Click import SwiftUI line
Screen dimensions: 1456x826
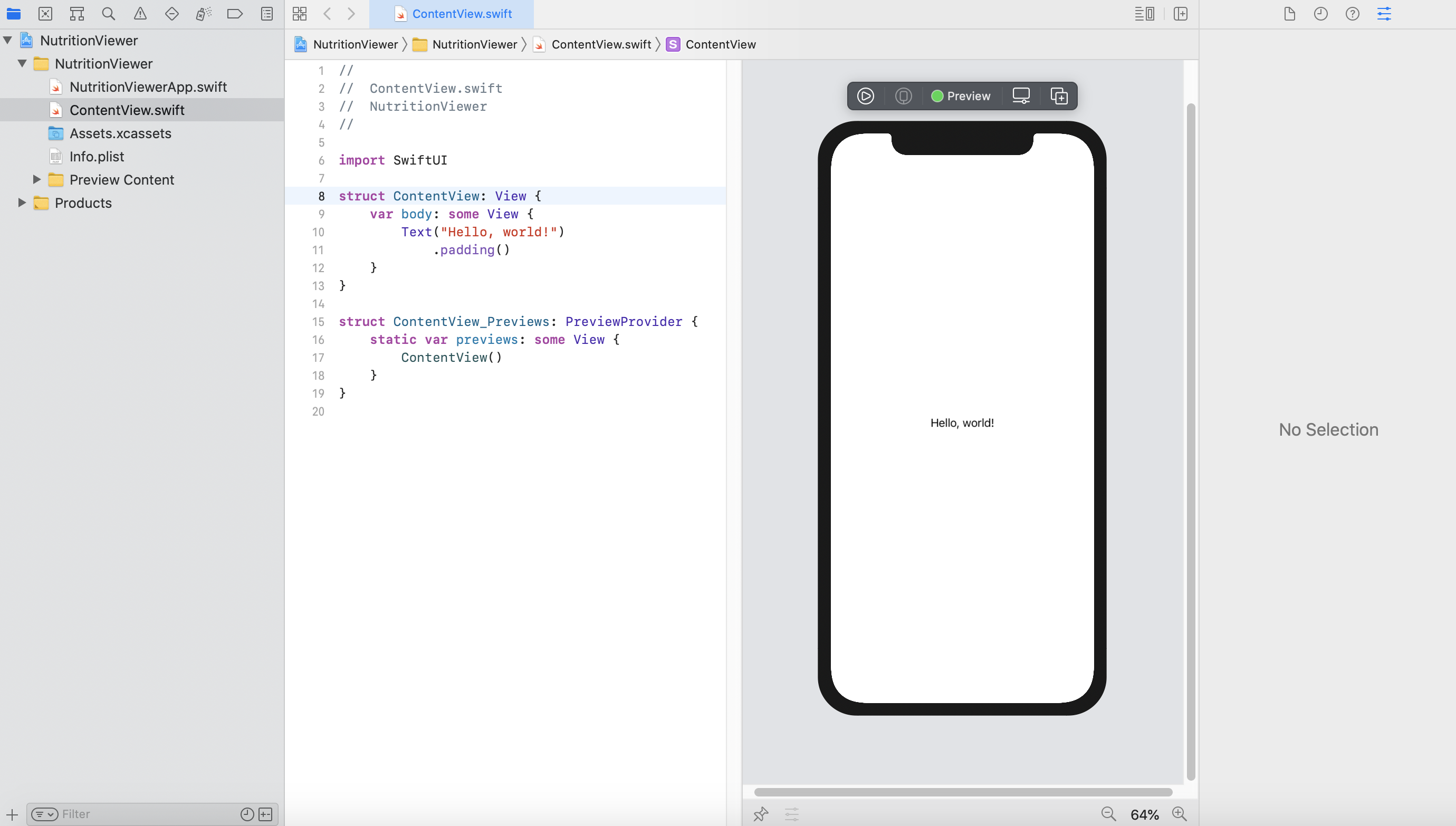click(393, 160)
